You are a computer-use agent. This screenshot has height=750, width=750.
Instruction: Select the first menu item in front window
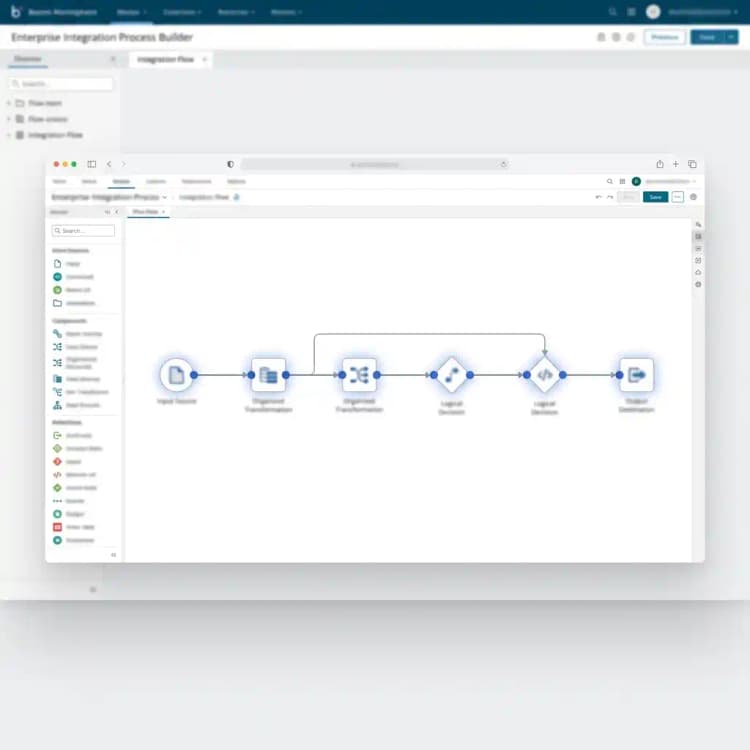pos(59,181)
